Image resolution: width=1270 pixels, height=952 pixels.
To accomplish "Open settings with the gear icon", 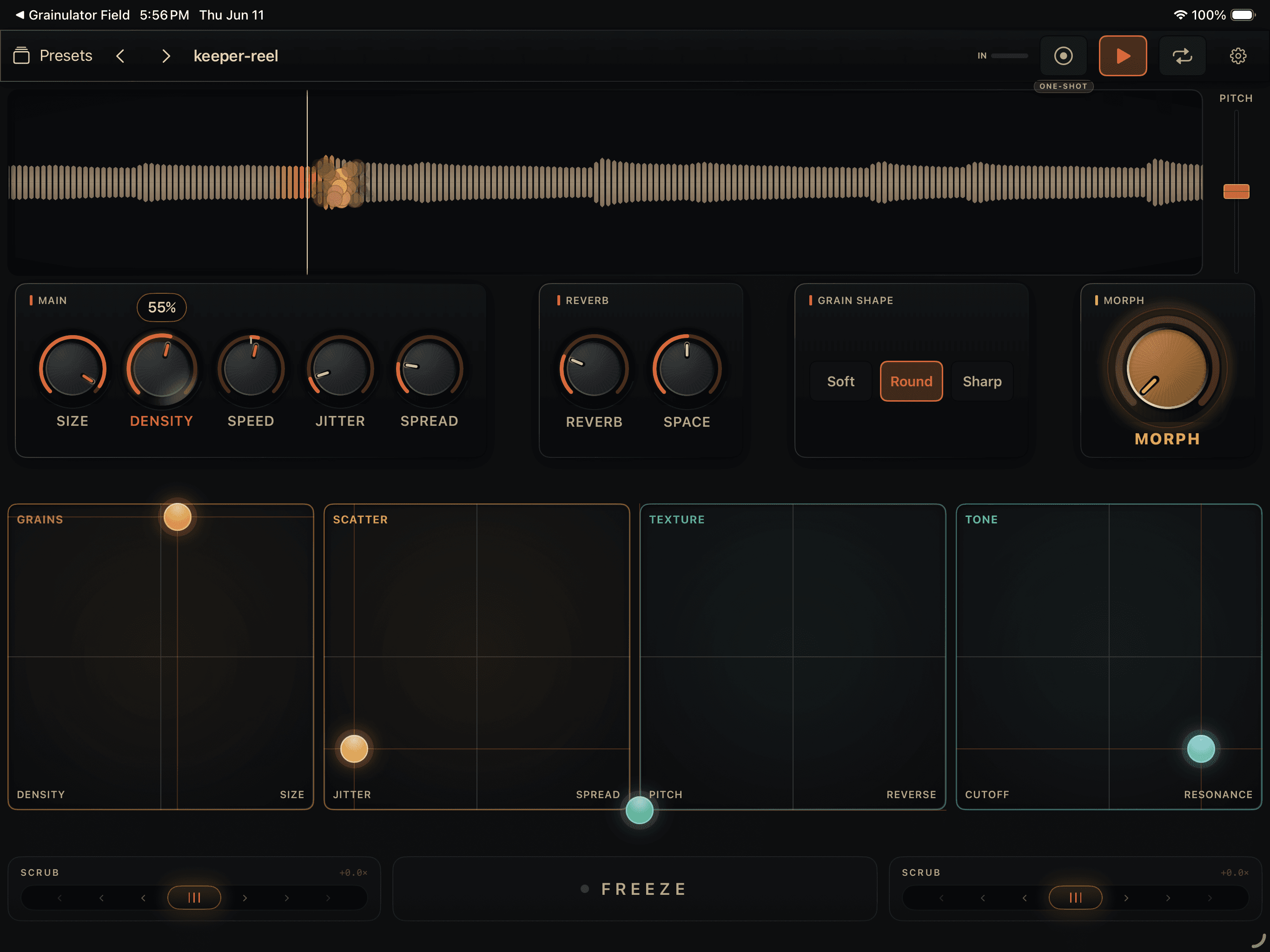I will tap(1238, 56).
